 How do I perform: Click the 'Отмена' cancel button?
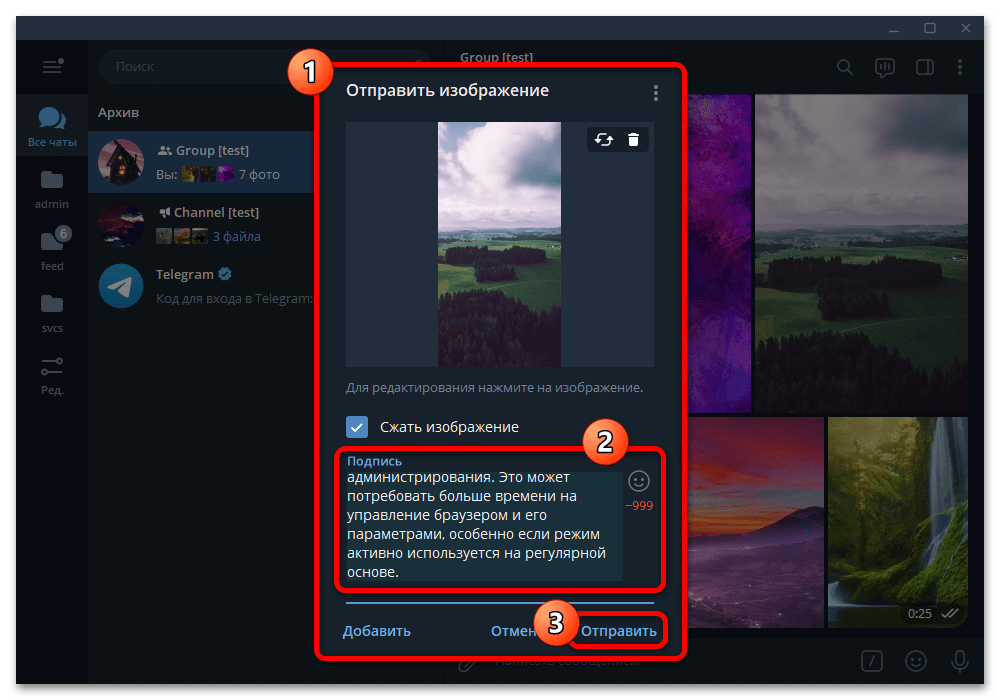click(514, 631)
